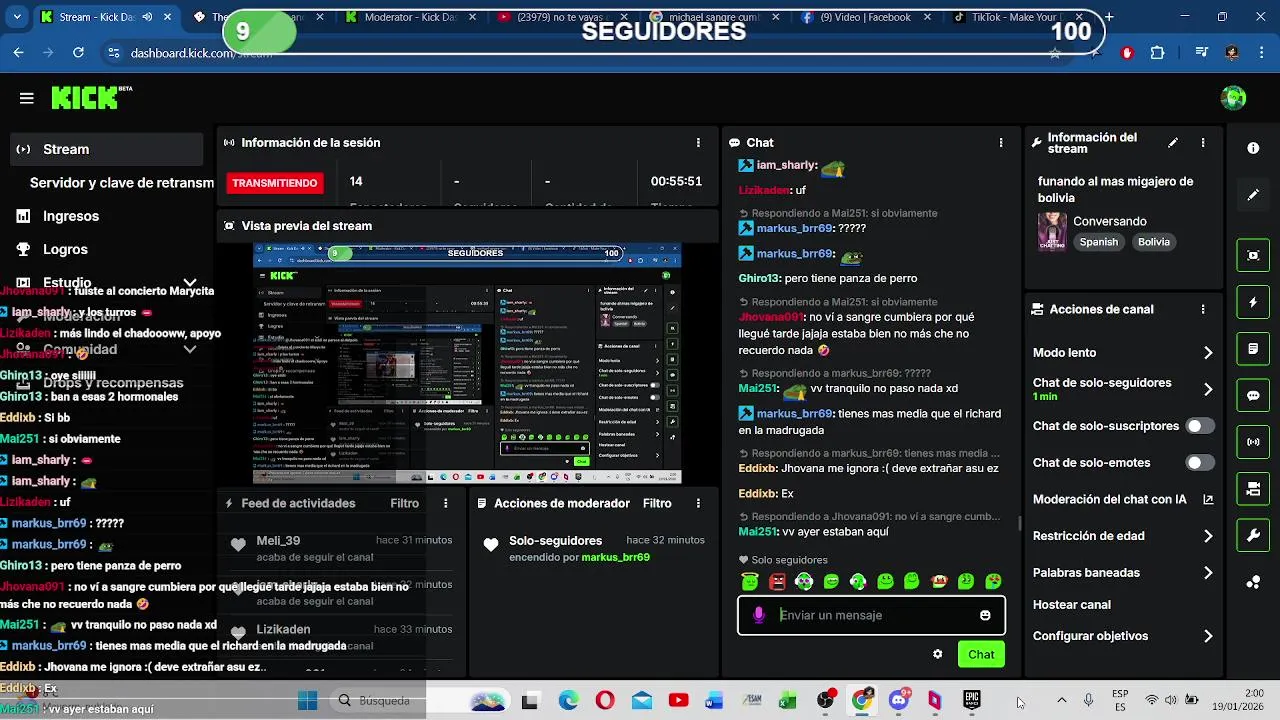Expand Palabras baneadas options

[1208, 573]
